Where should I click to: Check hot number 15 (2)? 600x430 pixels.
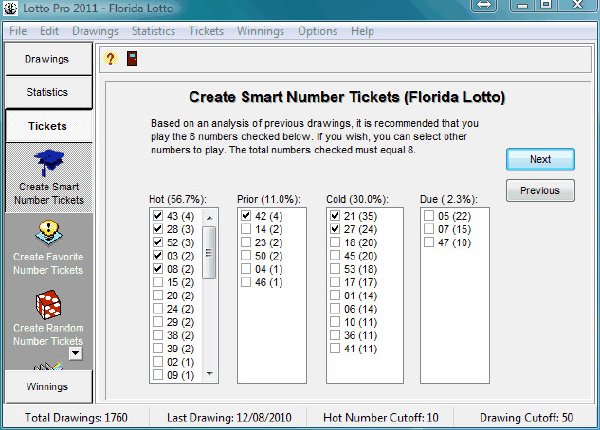(158, 282)
